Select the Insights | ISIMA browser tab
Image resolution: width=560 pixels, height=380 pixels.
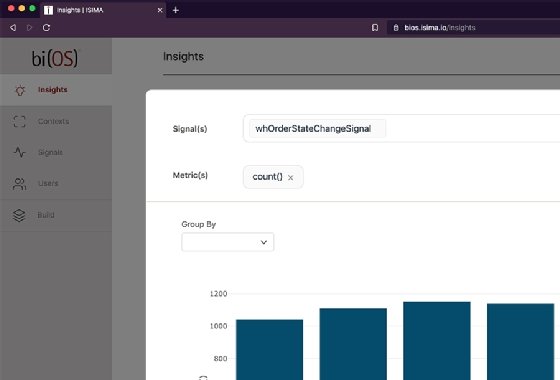coord(103,10)
